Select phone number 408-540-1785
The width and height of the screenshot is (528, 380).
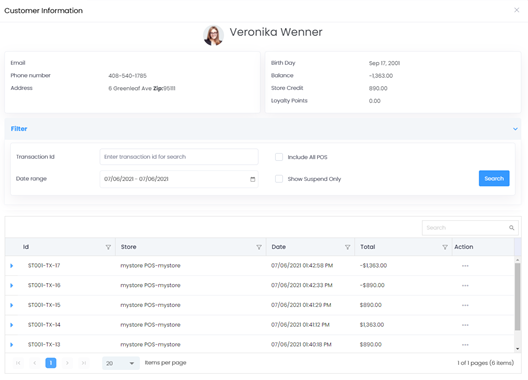coord(127,76)
